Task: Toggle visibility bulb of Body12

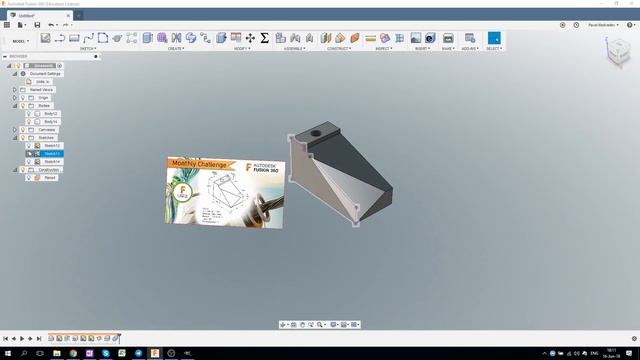Action: (29, 113)
